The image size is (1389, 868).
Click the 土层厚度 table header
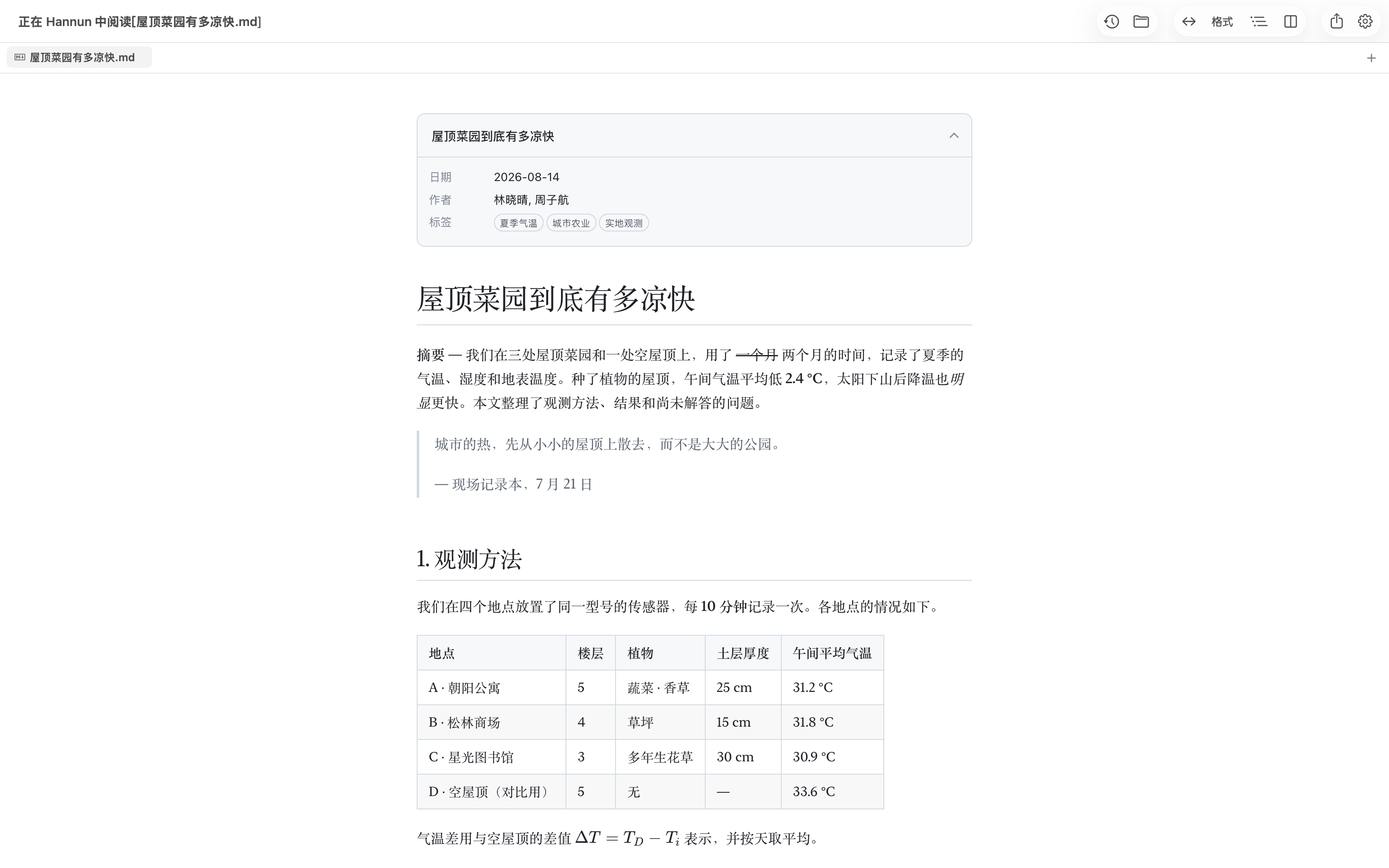coord(743,653)
